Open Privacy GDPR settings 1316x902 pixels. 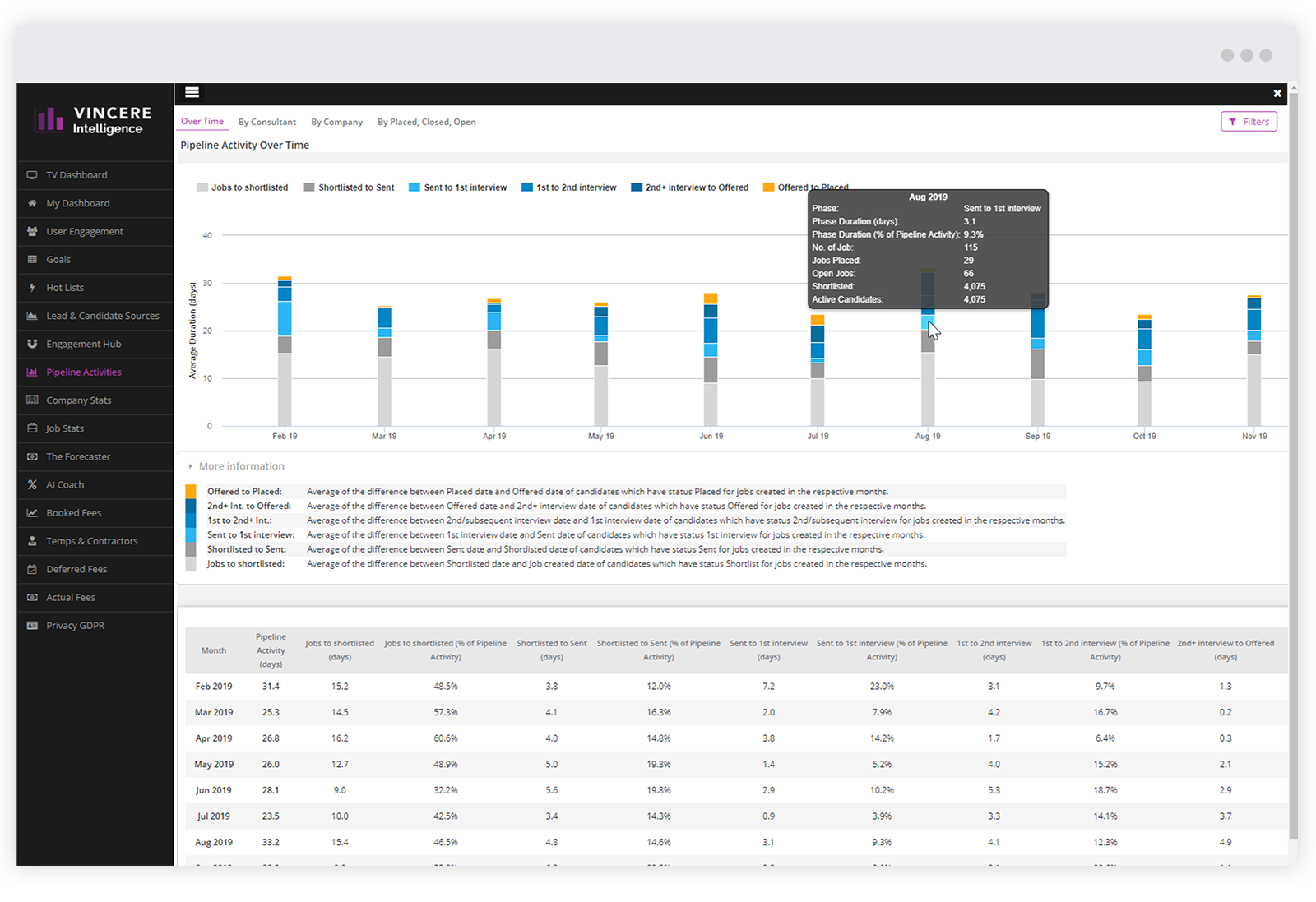[76, 625]
